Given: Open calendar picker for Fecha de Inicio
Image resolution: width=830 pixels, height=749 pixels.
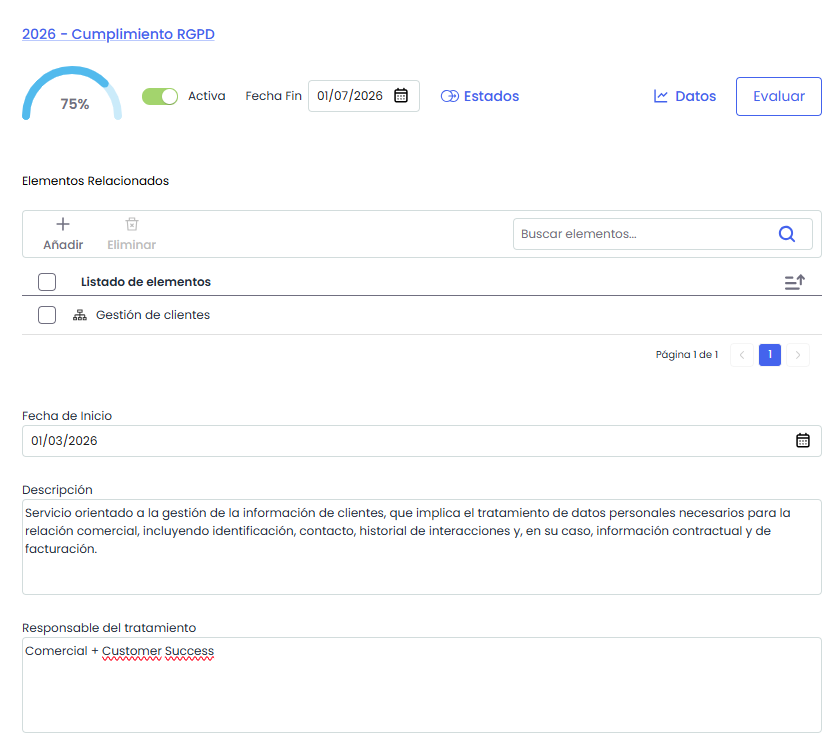Looking at the screenshot, I should click(x=802, y=441).
